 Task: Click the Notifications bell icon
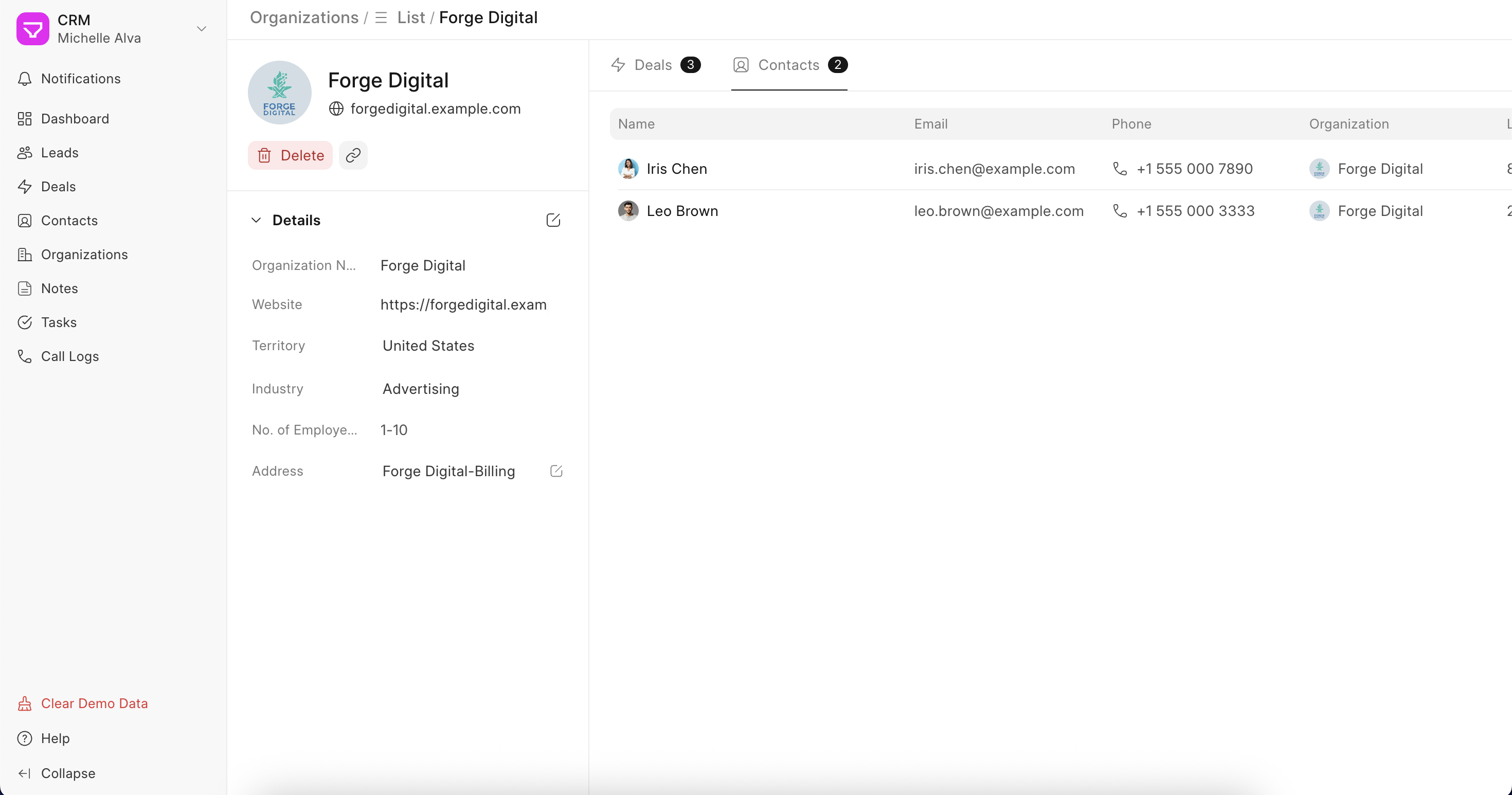tap(25, 79)
